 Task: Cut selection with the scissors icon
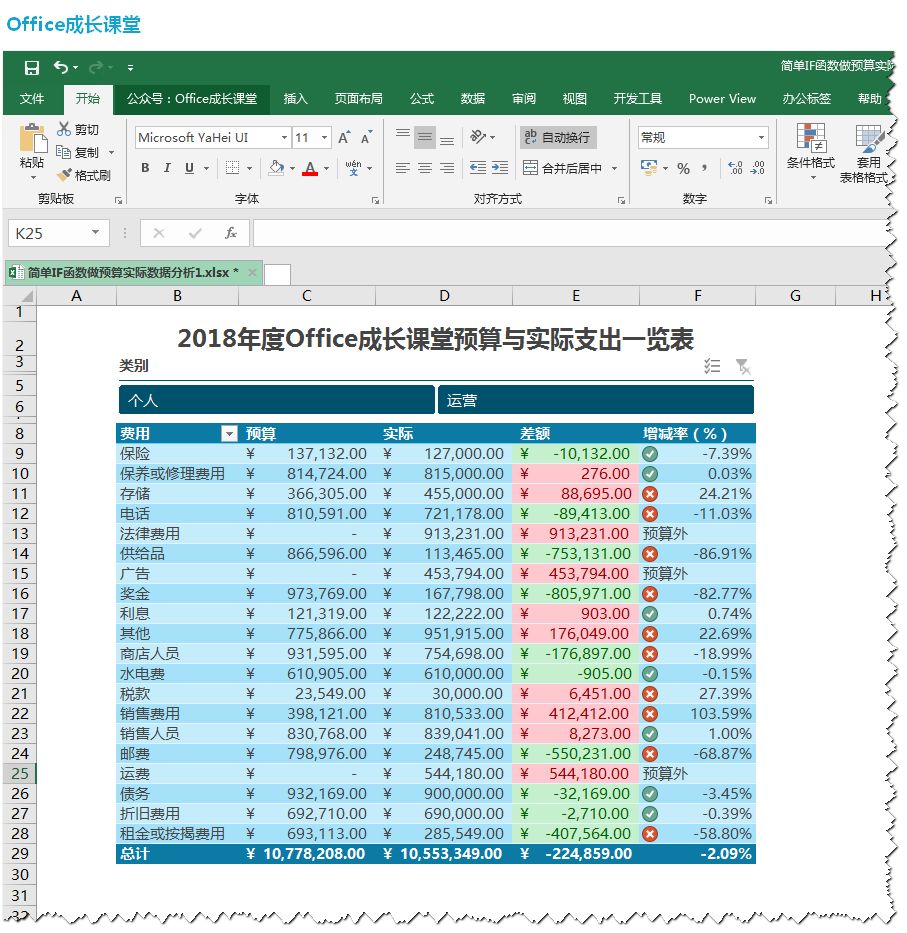tap(64, 129)
